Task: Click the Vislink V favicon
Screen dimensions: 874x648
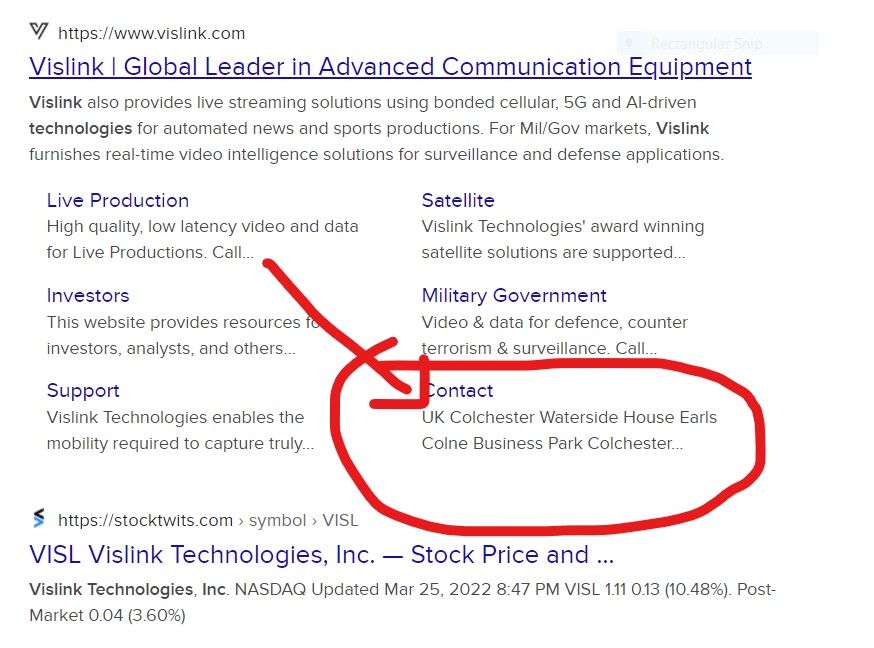Action: (x=38, y=31)
